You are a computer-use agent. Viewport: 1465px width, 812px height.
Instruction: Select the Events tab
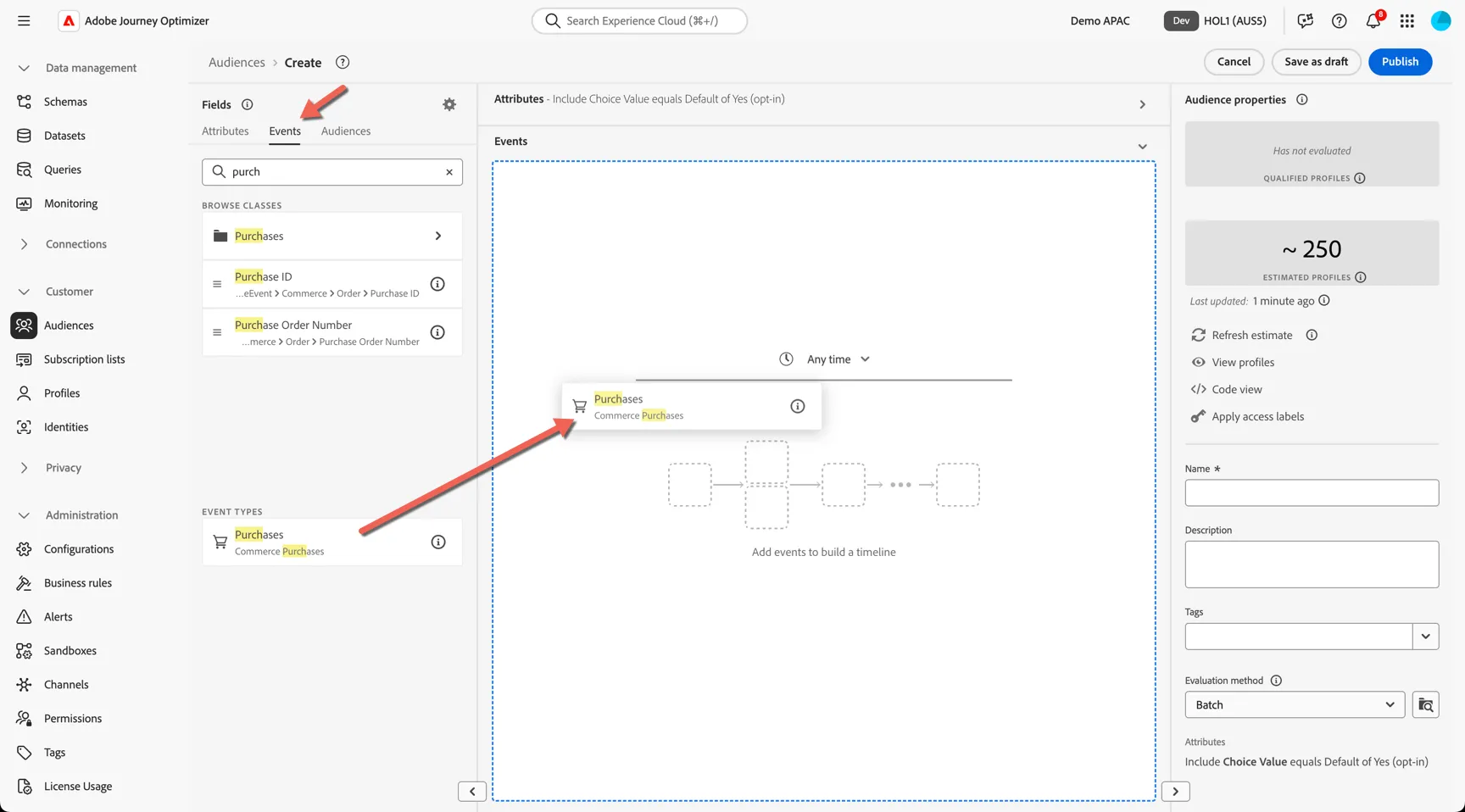point(285,131)
